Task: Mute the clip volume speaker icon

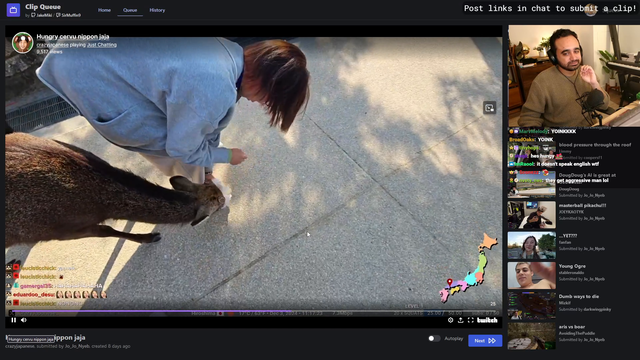Action: (x=24, y=320)
